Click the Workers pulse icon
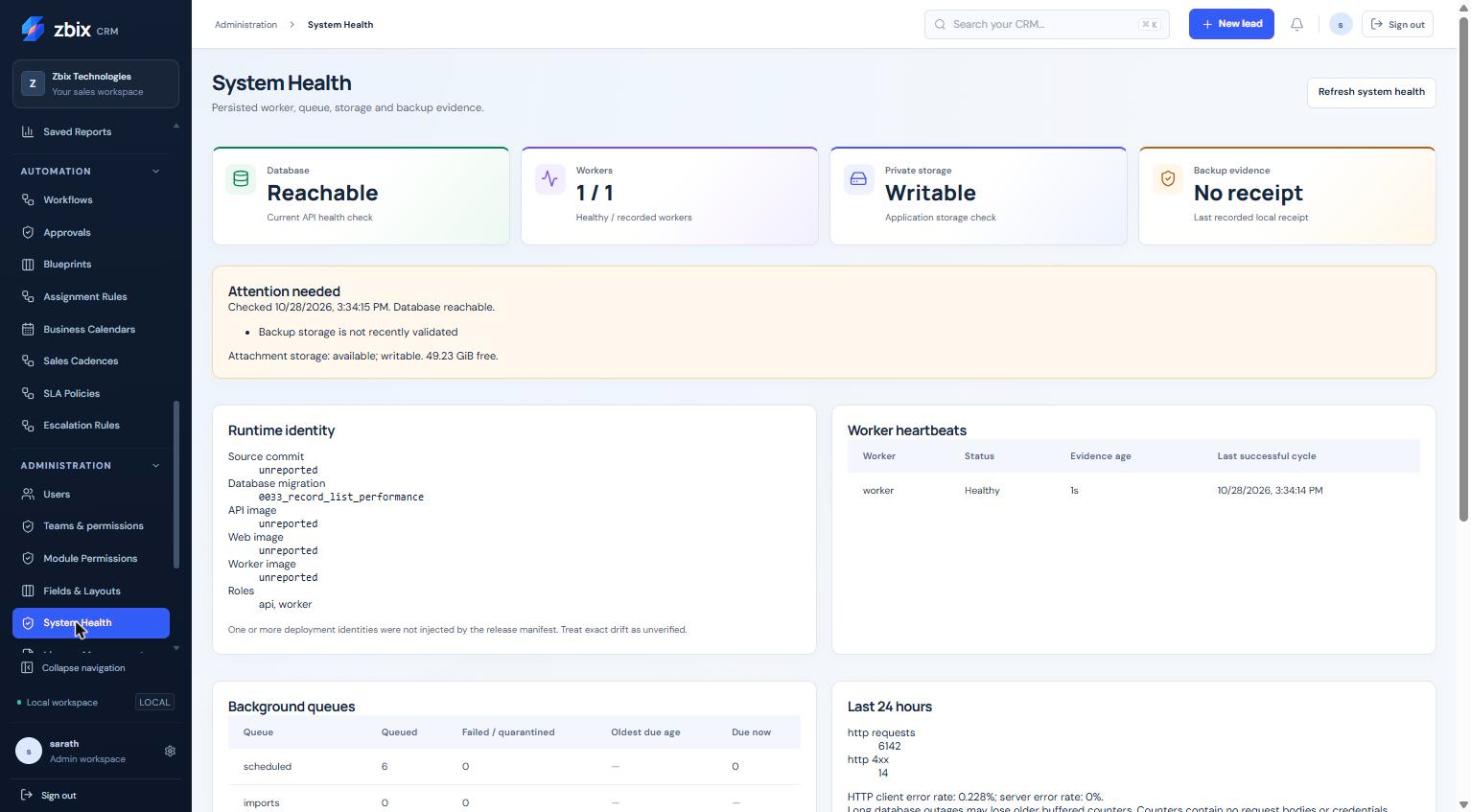This screenshot has height=812, width=1471. (x=550, y=179)
